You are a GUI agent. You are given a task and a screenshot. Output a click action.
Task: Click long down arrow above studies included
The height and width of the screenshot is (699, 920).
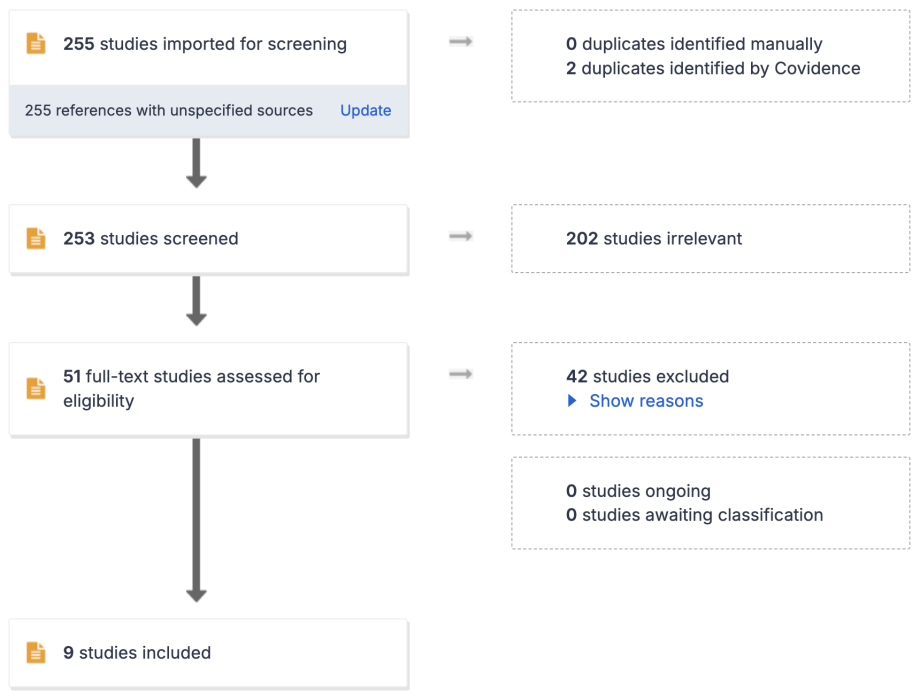[196, 520]
